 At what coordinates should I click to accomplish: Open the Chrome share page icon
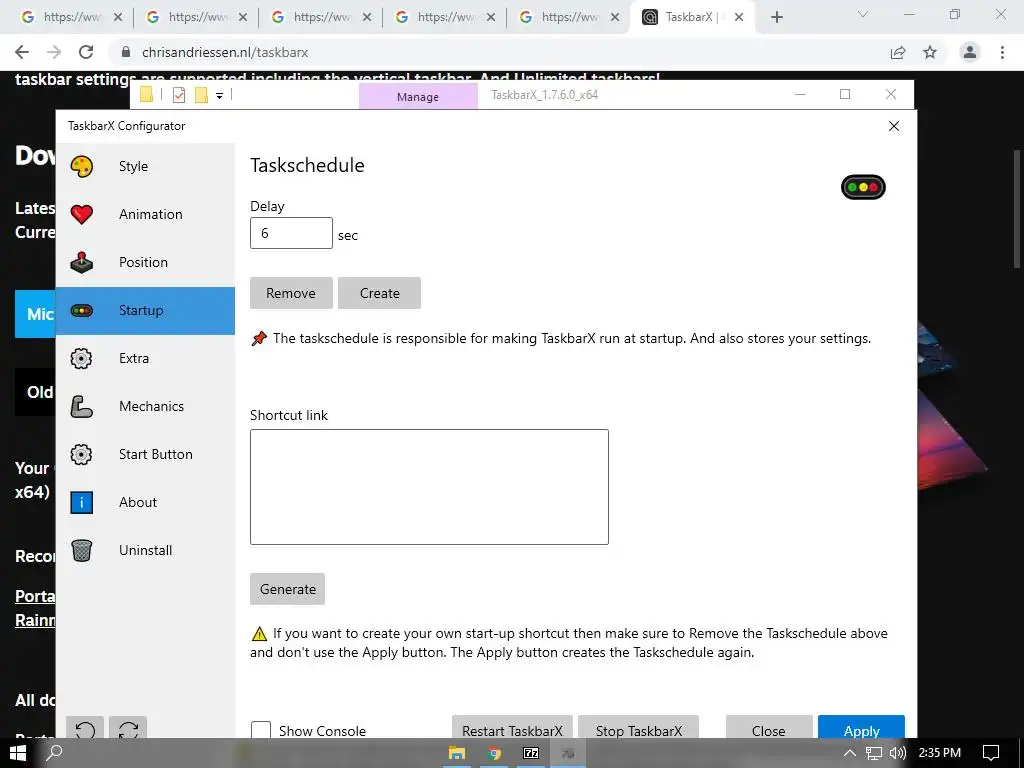898,52
